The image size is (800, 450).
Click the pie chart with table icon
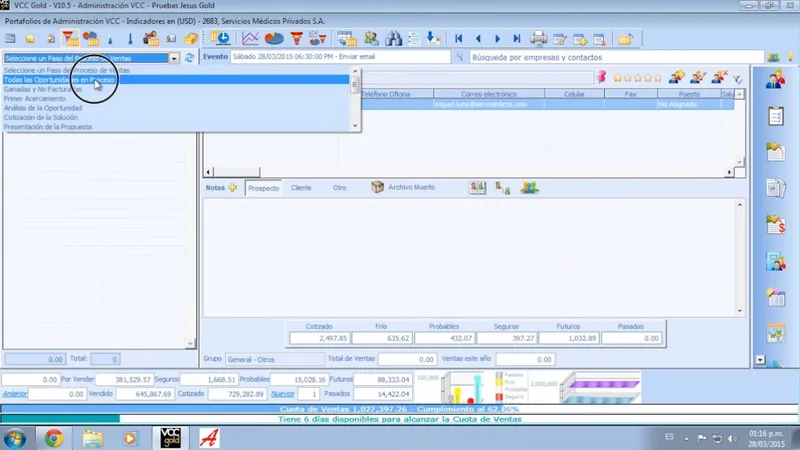coord(90,39)
